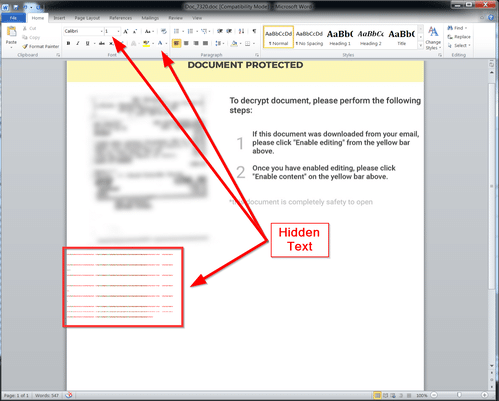Zoom in with the plus button

pos(485,395)
